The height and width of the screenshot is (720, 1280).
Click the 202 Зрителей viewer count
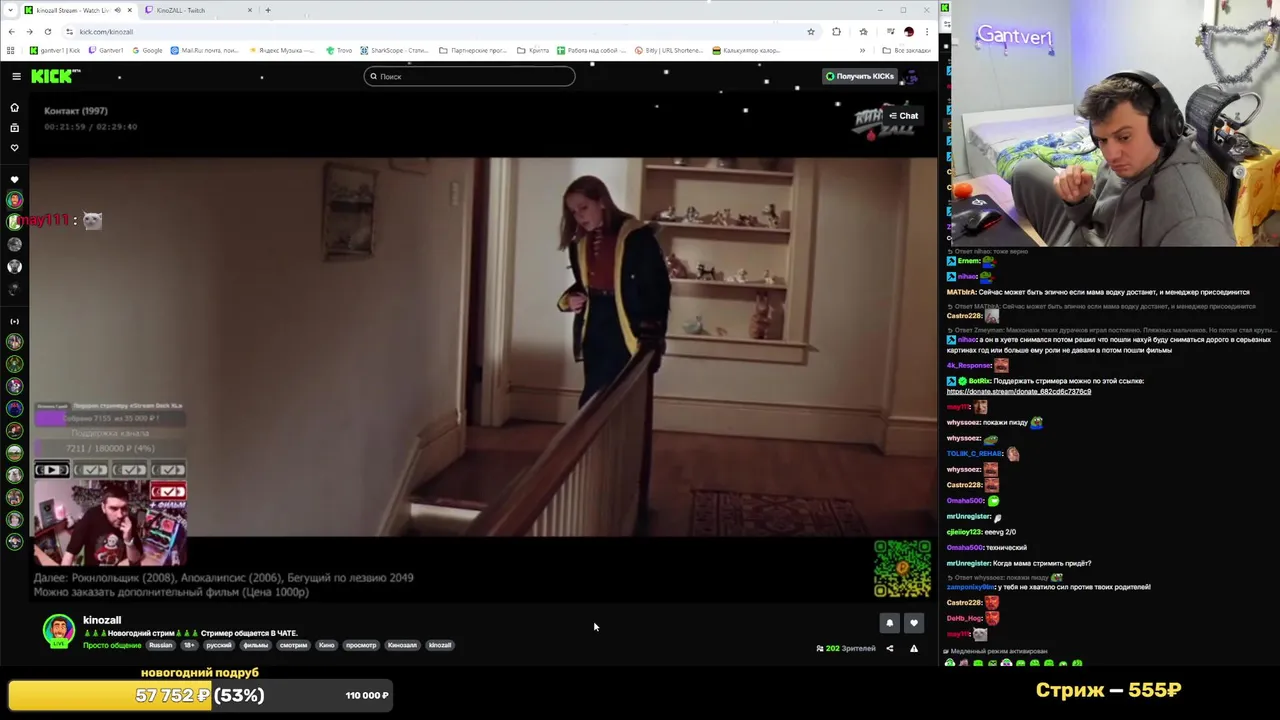point(846,648)
